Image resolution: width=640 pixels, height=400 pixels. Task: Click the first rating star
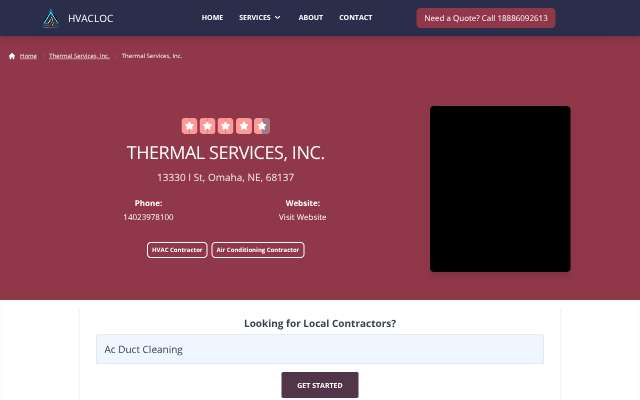[189, 126]
